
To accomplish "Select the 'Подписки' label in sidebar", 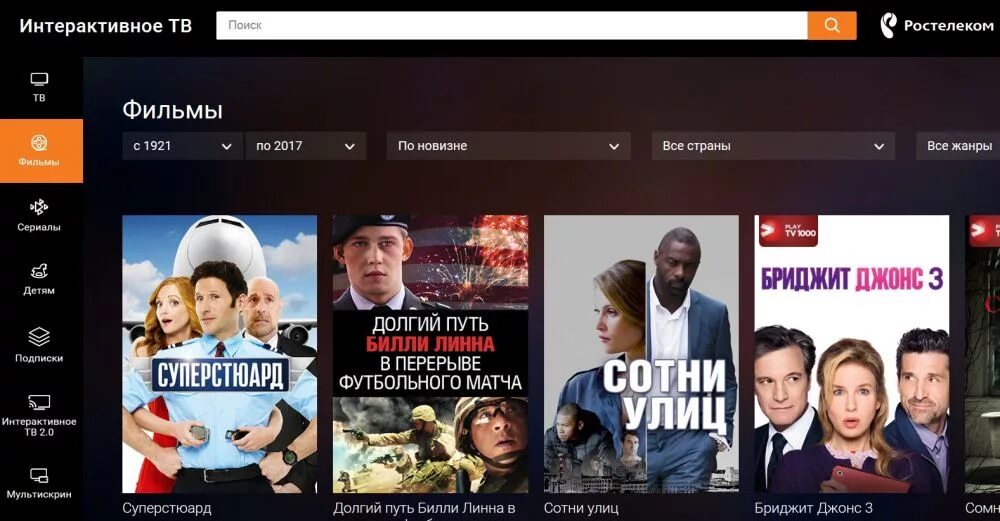I will pos(39,358).
